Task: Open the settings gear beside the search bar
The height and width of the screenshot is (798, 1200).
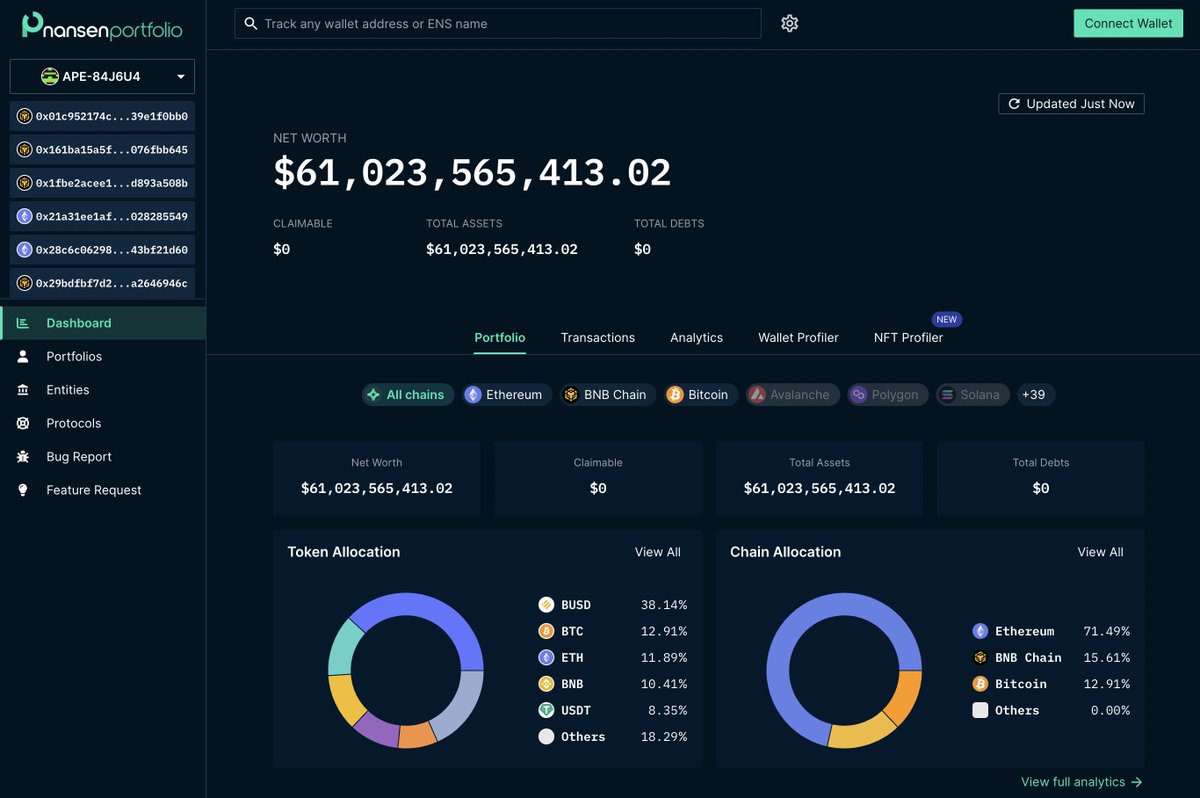Action: (789, 23)
